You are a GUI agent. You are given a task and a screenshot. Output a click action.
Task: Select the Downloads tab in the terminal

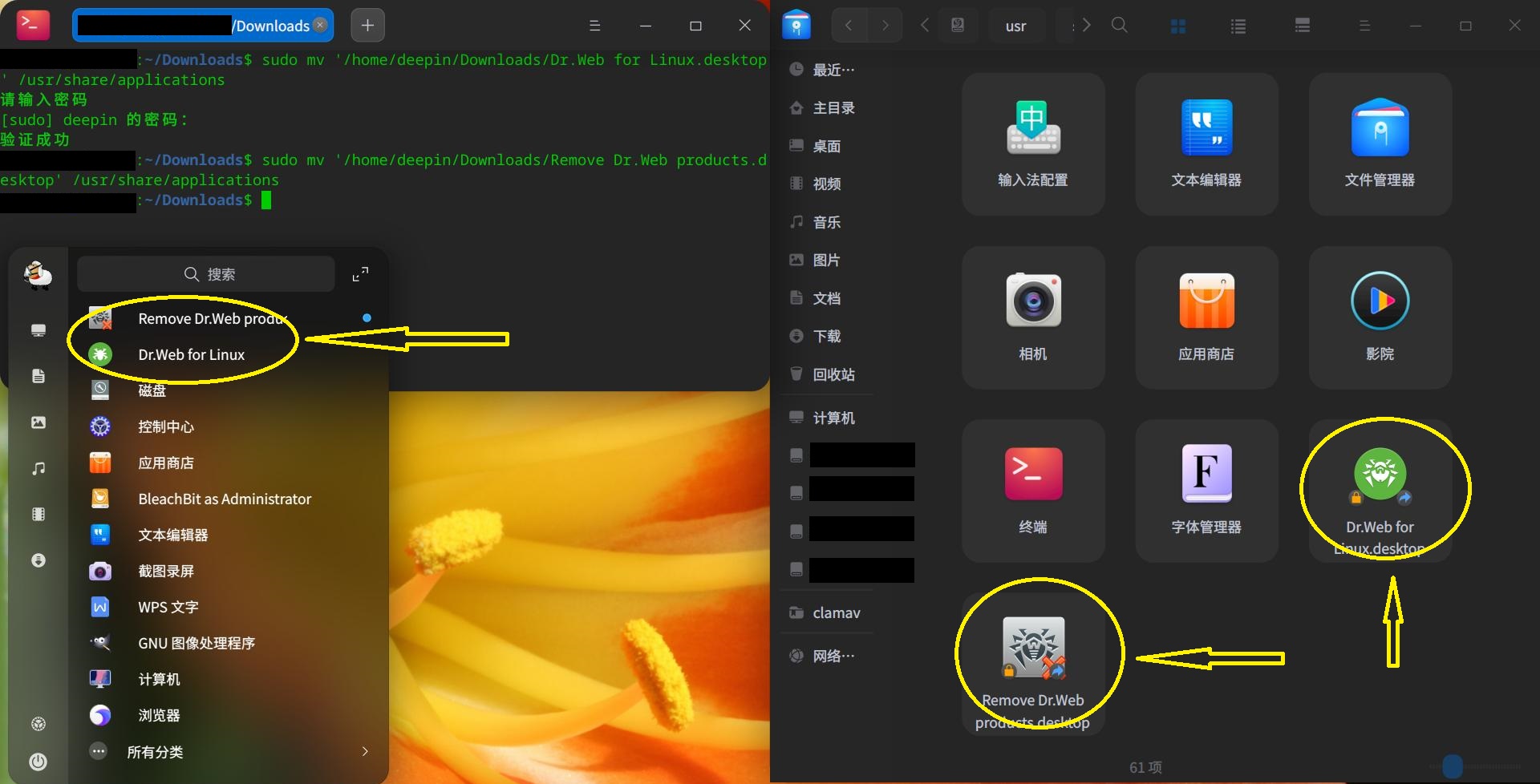(203, 26)
